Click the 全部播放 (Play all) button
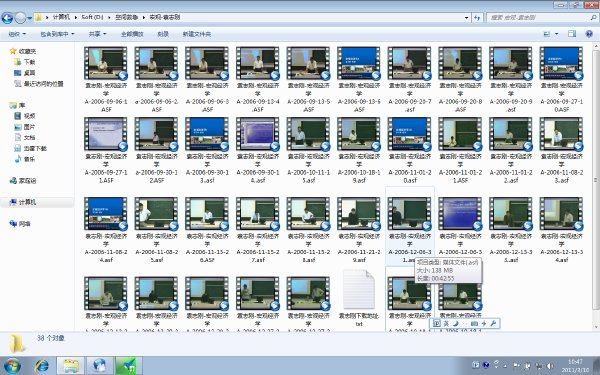The width and height of the screenshot is (600, 375). (132, 34)
